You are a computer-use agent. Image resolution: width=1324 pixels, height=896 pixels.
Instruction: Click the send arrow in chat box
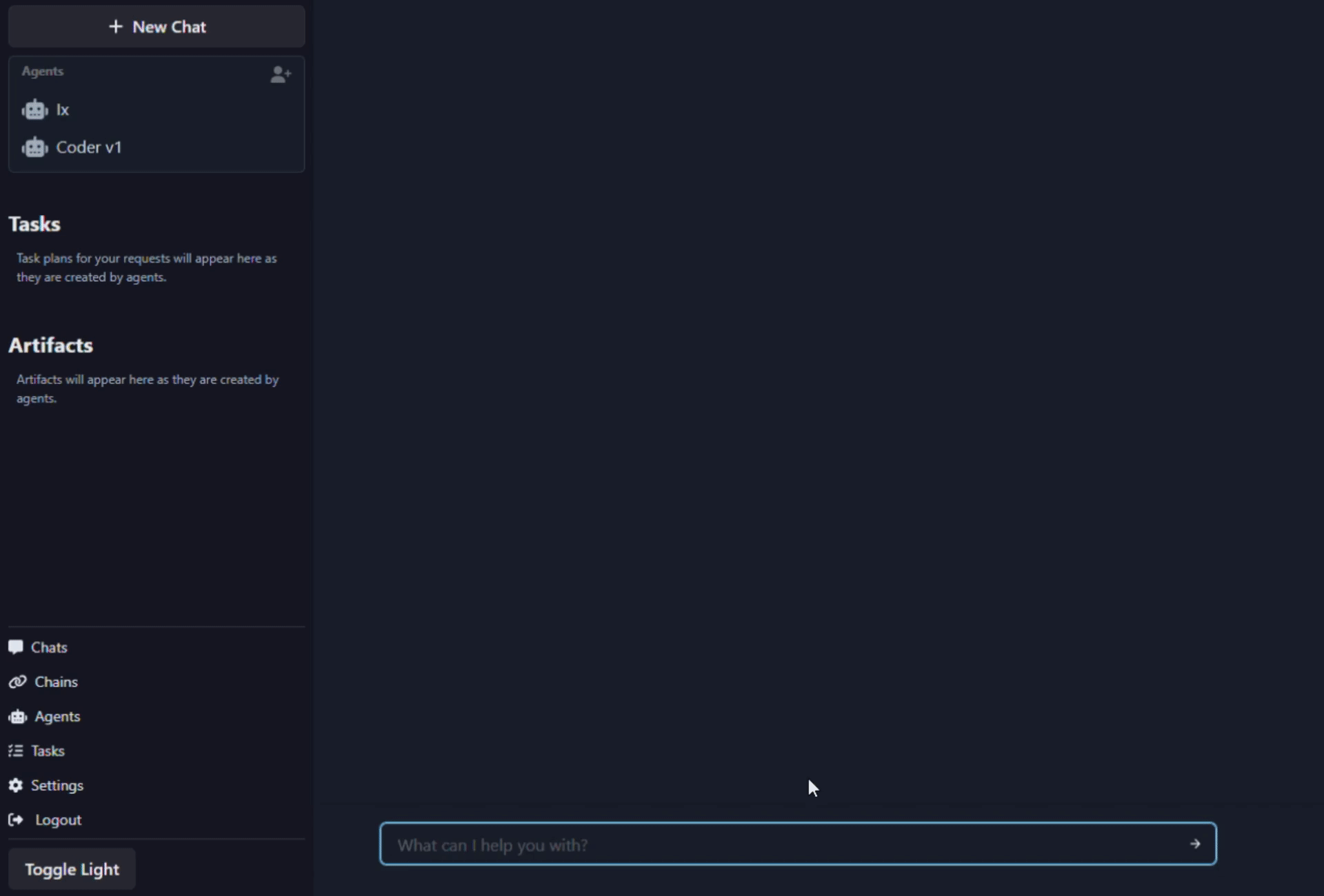(x=1194, y=844)
